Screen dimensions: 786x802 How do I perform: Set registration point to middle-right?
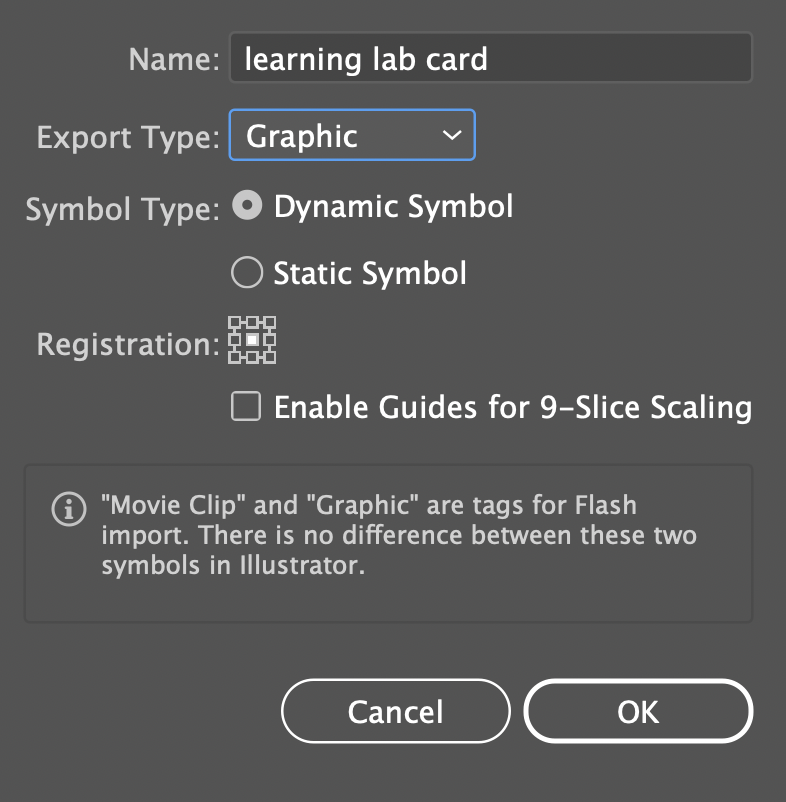269,340
